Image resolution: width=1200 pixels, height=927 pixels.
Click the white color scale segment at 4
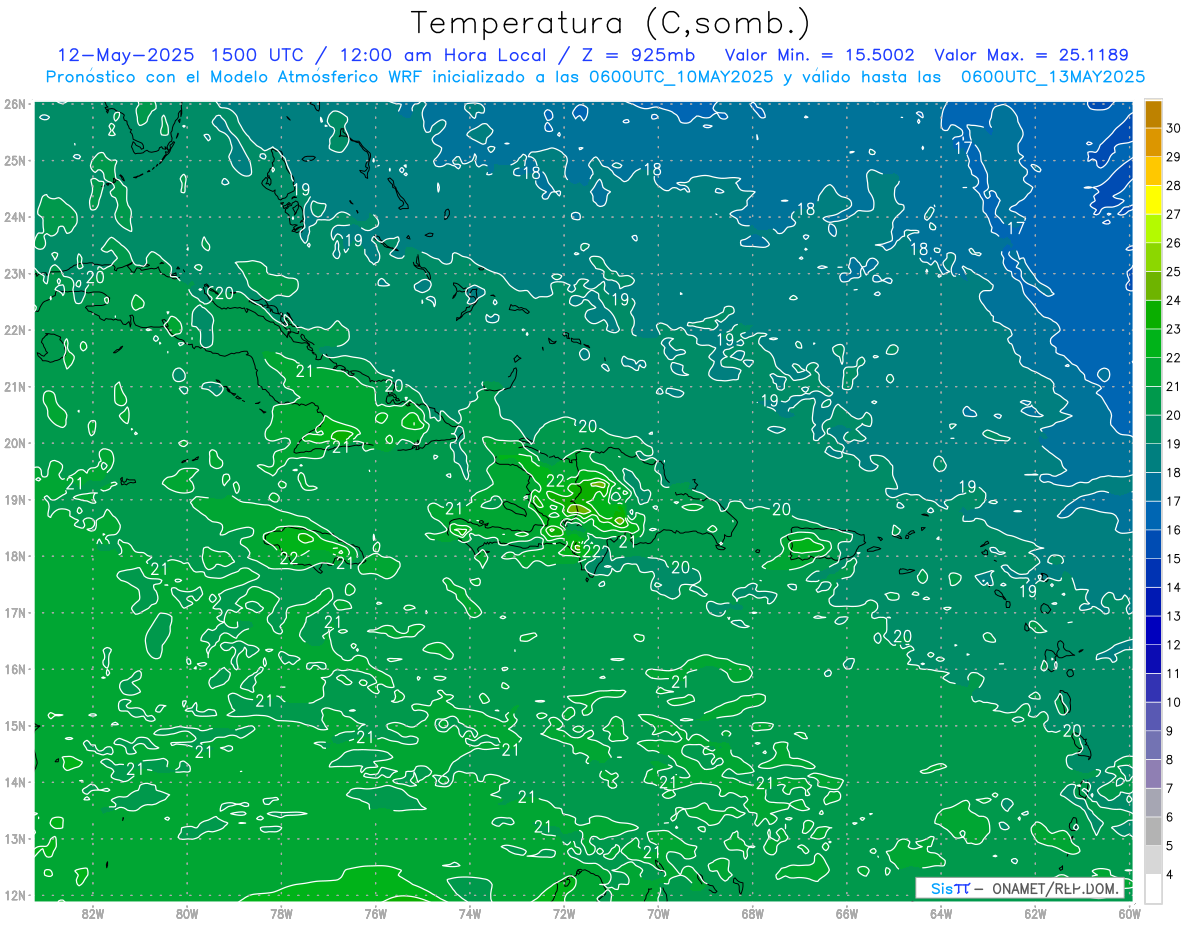point(1153,888)
